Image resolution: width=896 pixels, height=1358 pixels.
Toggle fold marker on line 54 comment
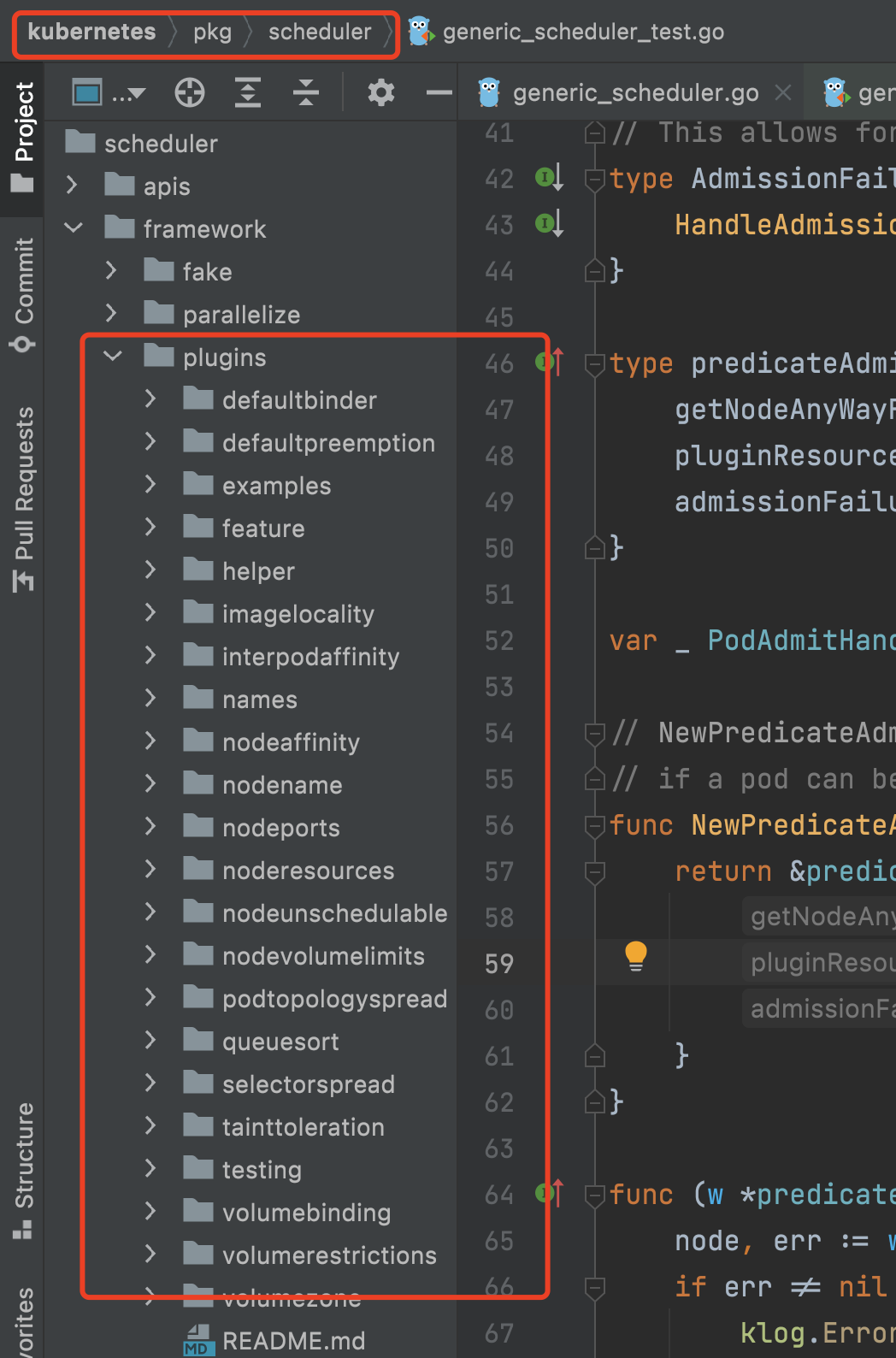(595, 734)
